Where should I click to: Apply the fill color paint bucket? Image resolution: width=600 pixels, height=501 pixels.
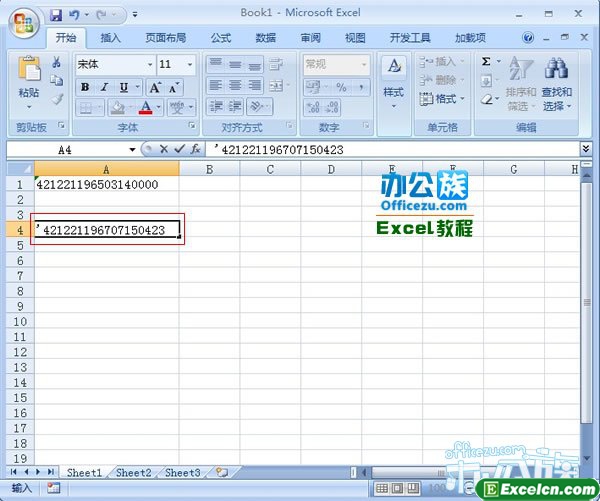(117, 108)
